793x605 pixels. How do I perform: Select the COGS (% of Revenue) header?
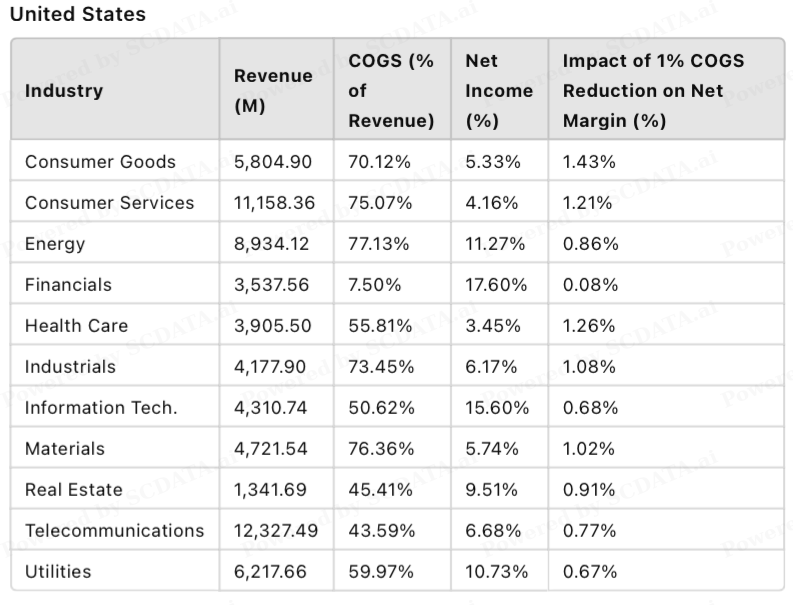click(391, 91)
